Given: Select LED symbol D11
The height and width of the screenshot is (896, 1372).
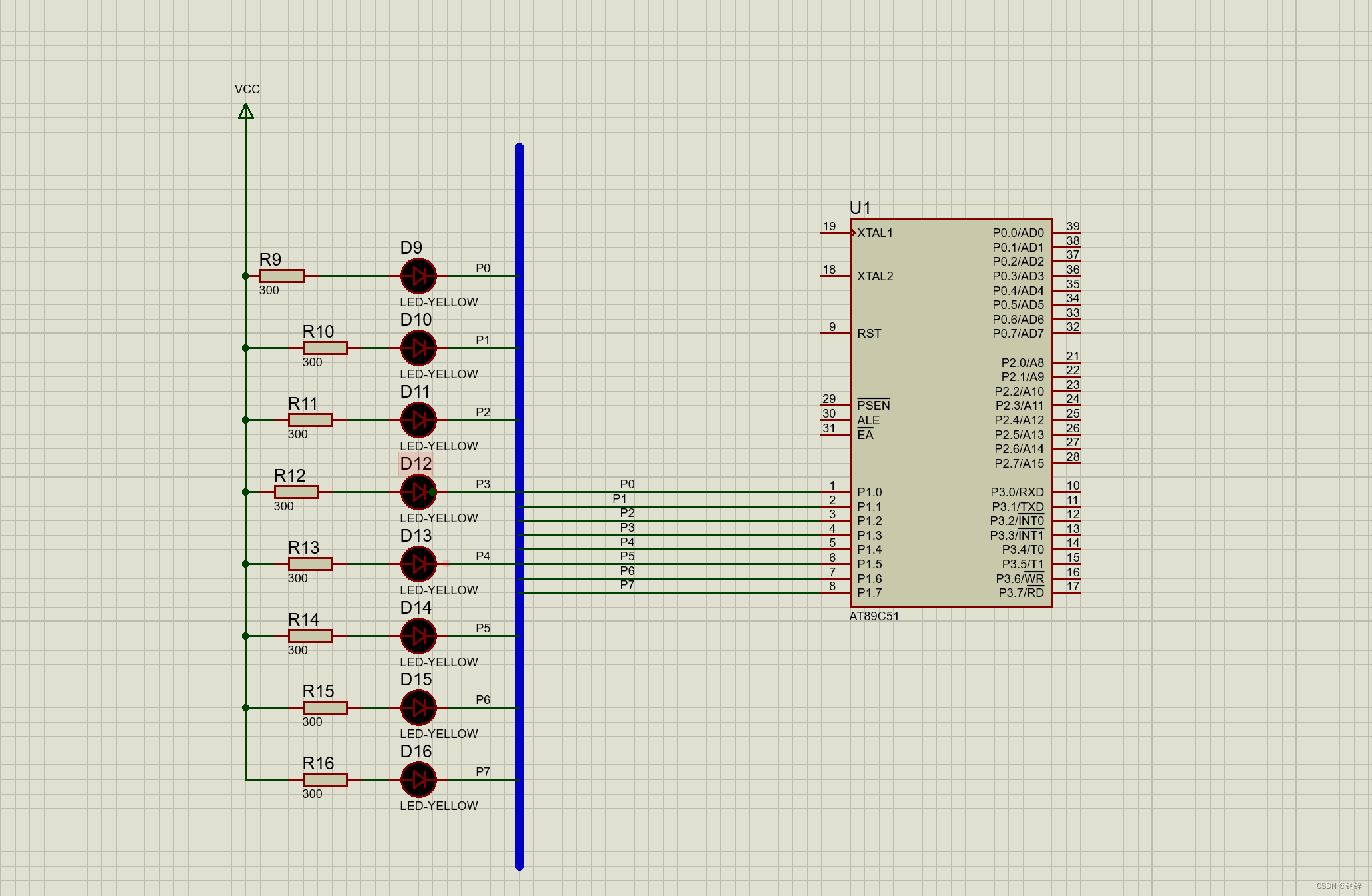Looking at the screenshot, I should [418, 420].
